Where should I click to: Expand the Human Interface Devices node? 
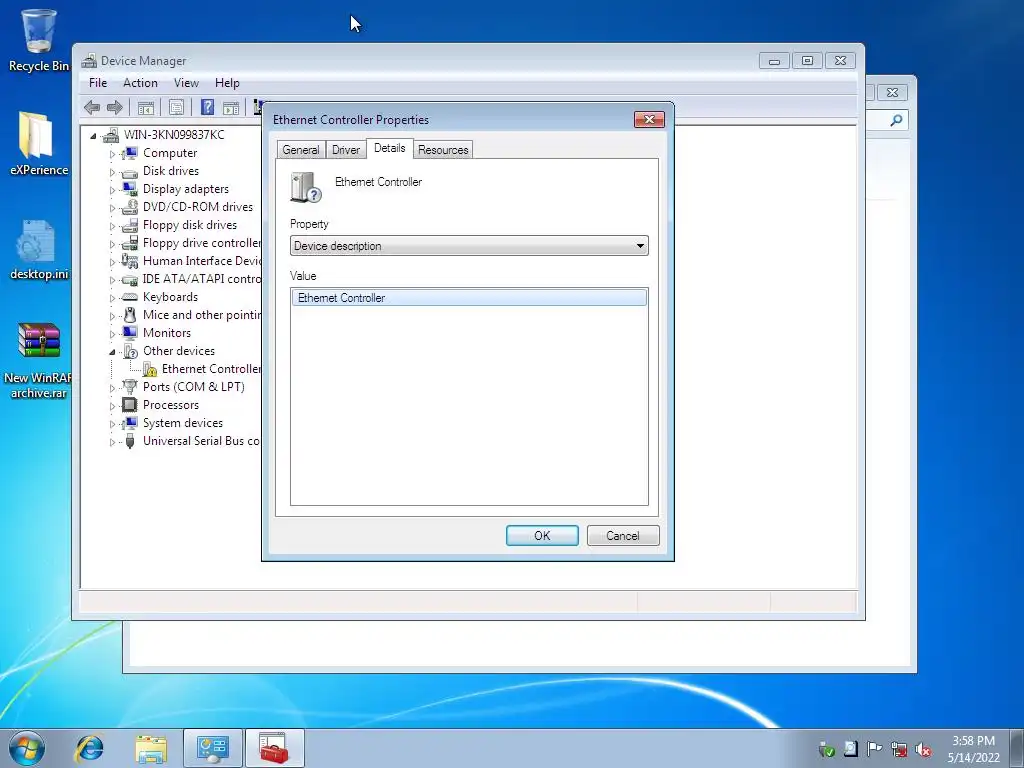click(x=112, y=262)
